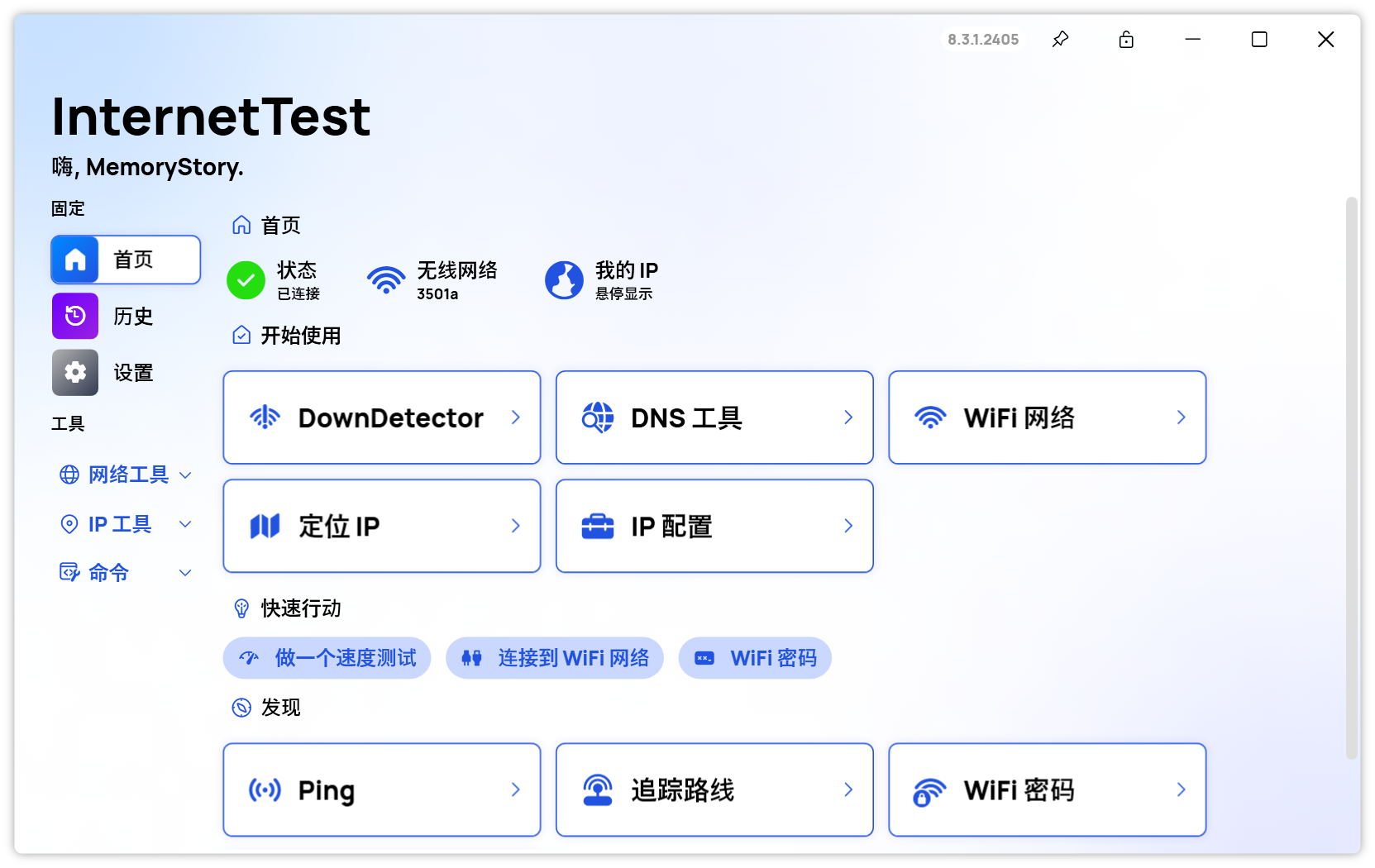The image size is (1375, 868).
Task: Open the 定位 IP card
Action: 382,526
